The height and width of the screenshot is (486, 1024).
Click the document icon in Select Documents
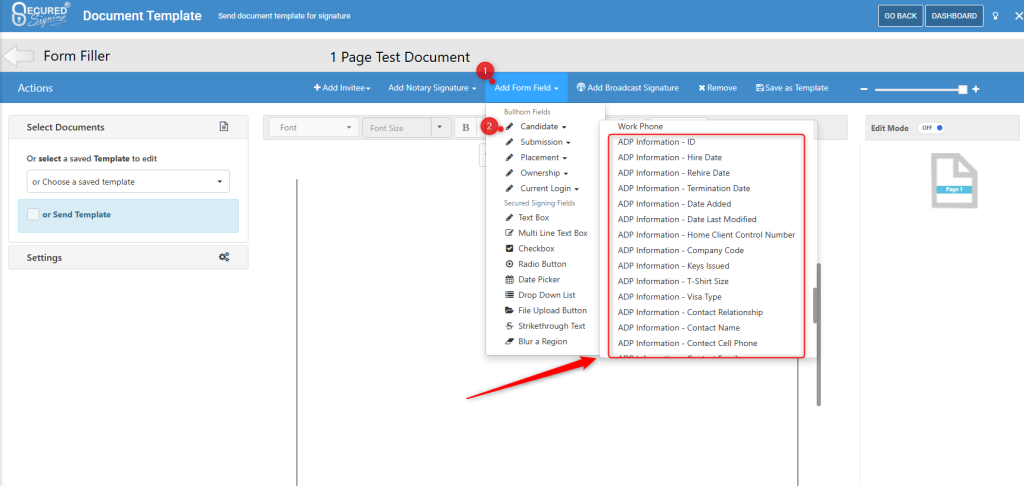[224, 127]
